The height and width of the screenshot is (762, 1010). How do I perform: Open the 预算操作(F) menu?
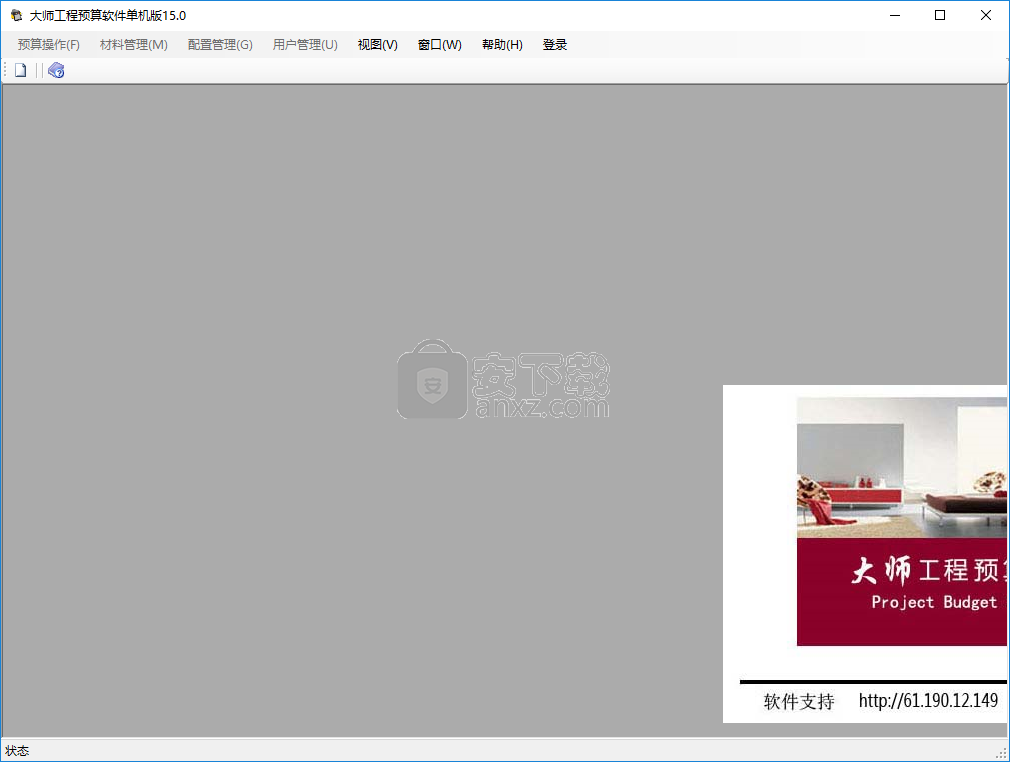(x=48, y=44)
